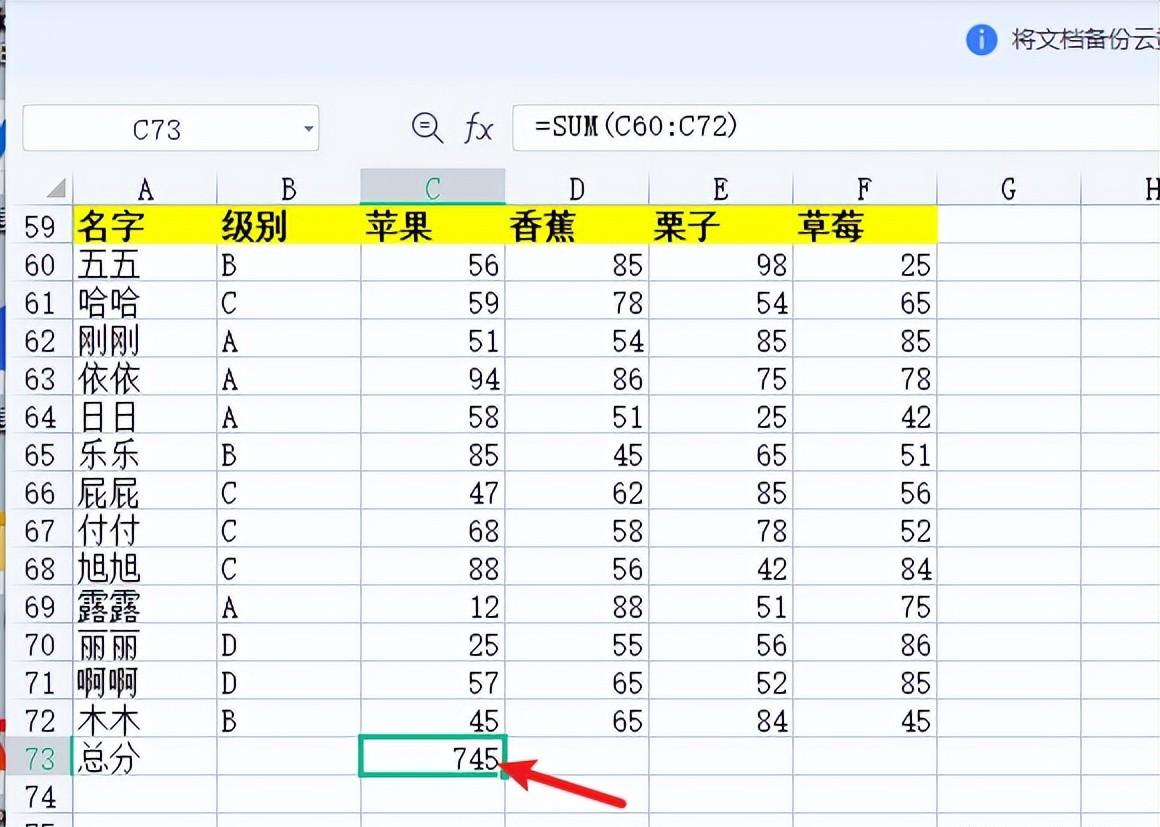Screen dimensions: 1160x827
Task: Click header cell 名字
Action: tap(145, 226)
